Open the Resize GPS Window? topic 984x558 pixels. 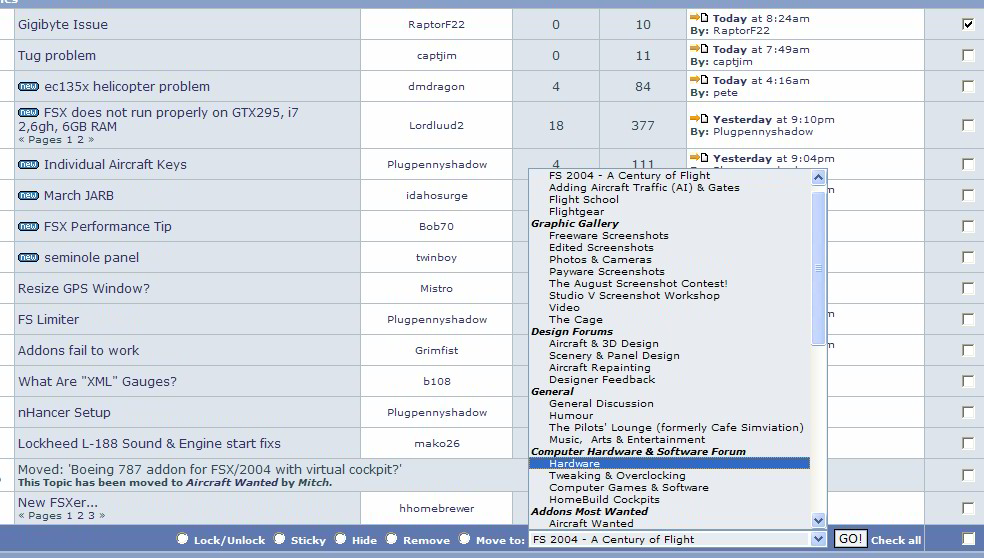[x=84, y=289]
